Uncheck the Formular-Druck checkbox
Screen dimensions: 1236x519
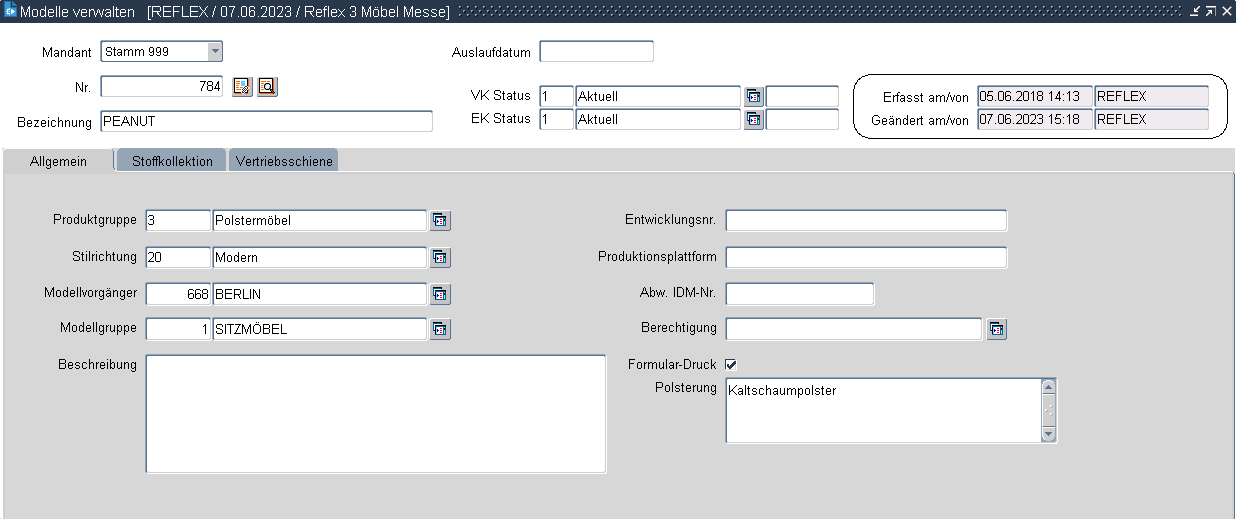731,365
